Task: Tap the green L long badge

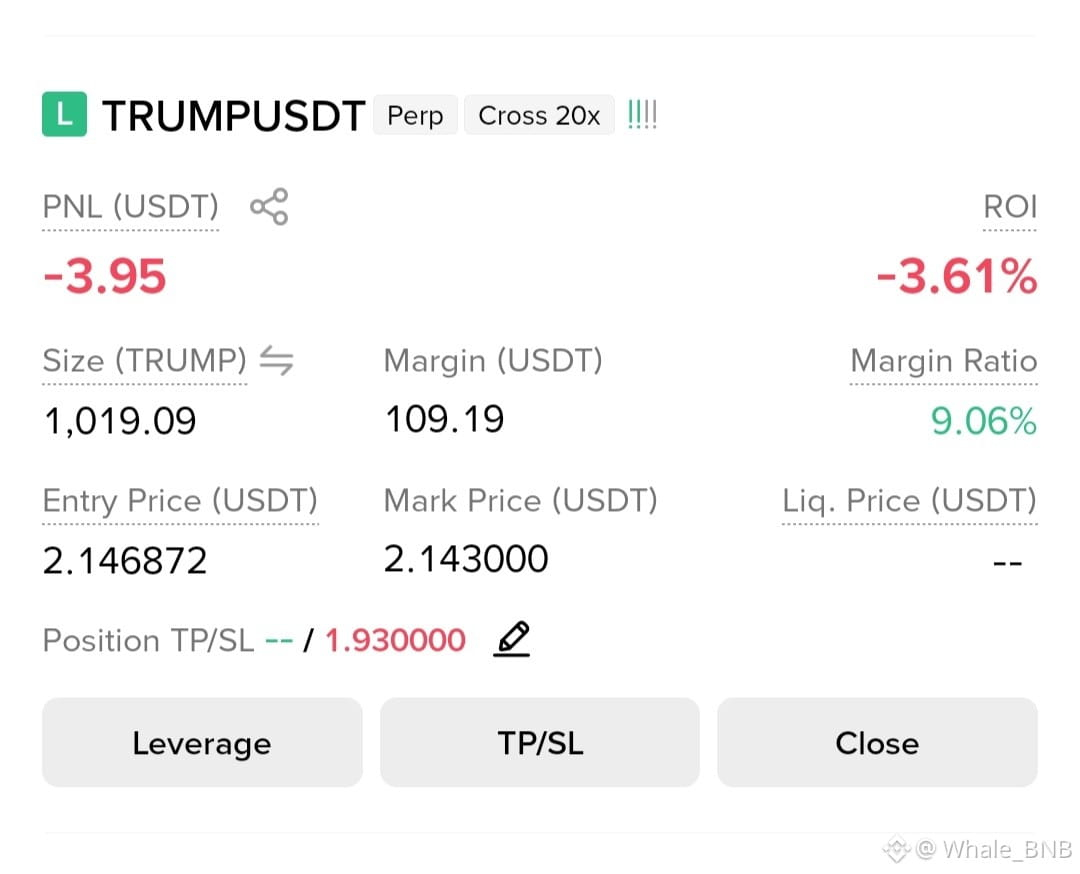Action: click(x=64, y=114)
